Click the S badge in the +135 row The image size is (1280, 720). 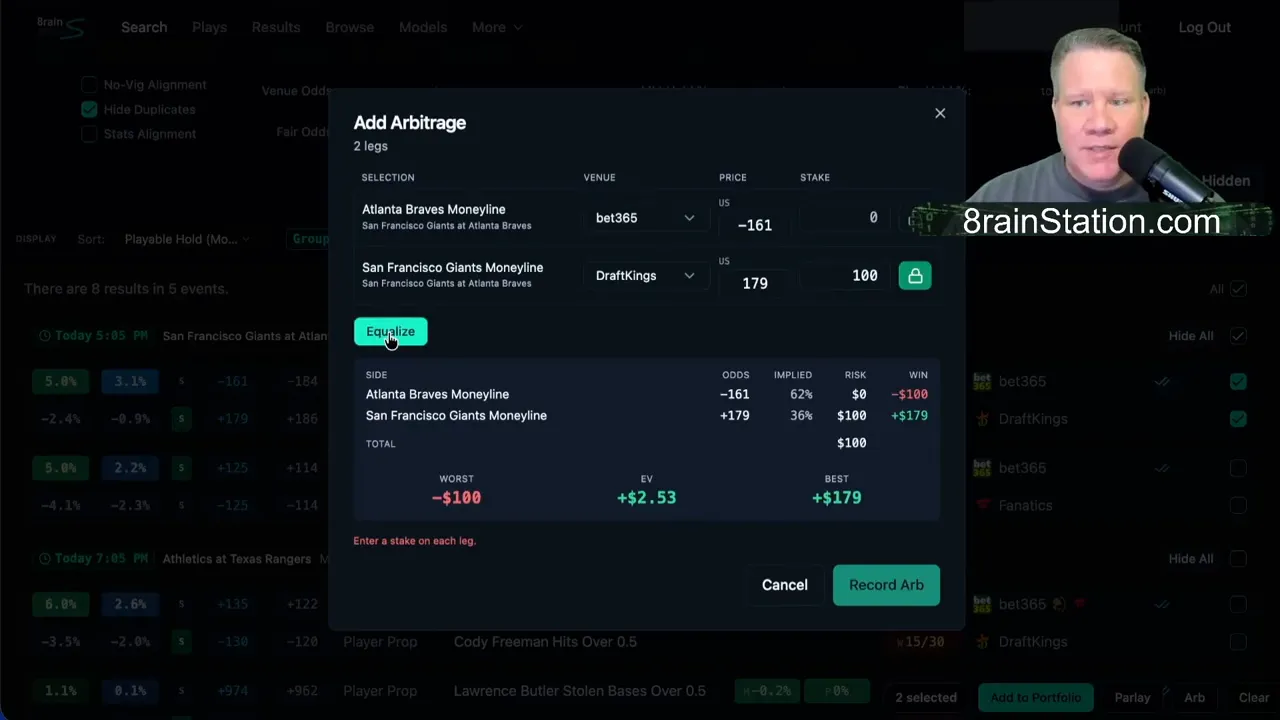coord(181,604)
